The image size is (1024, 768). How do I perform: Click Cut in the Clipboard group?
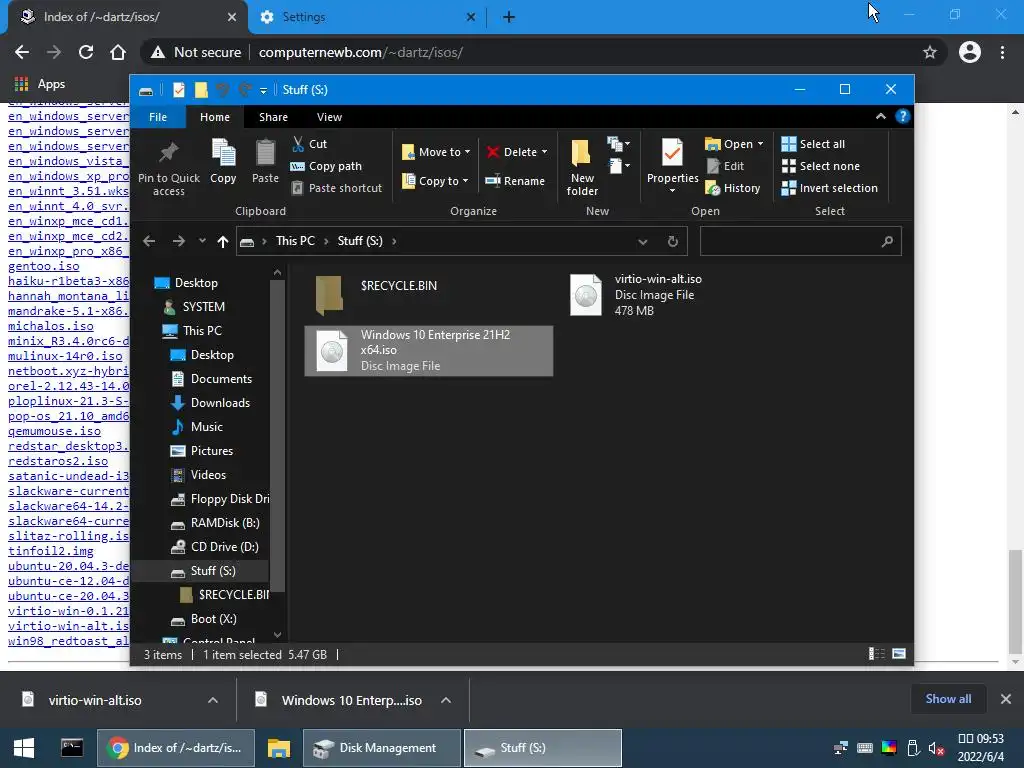pos(310,144)
